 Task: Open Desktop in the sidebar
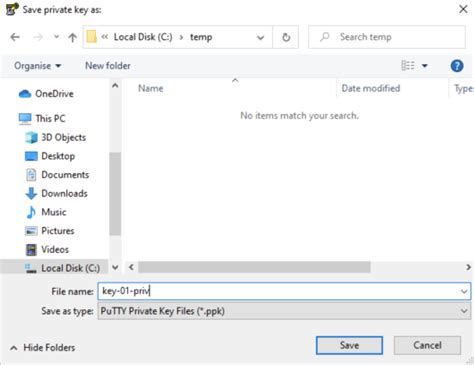[x=50, y=156]
